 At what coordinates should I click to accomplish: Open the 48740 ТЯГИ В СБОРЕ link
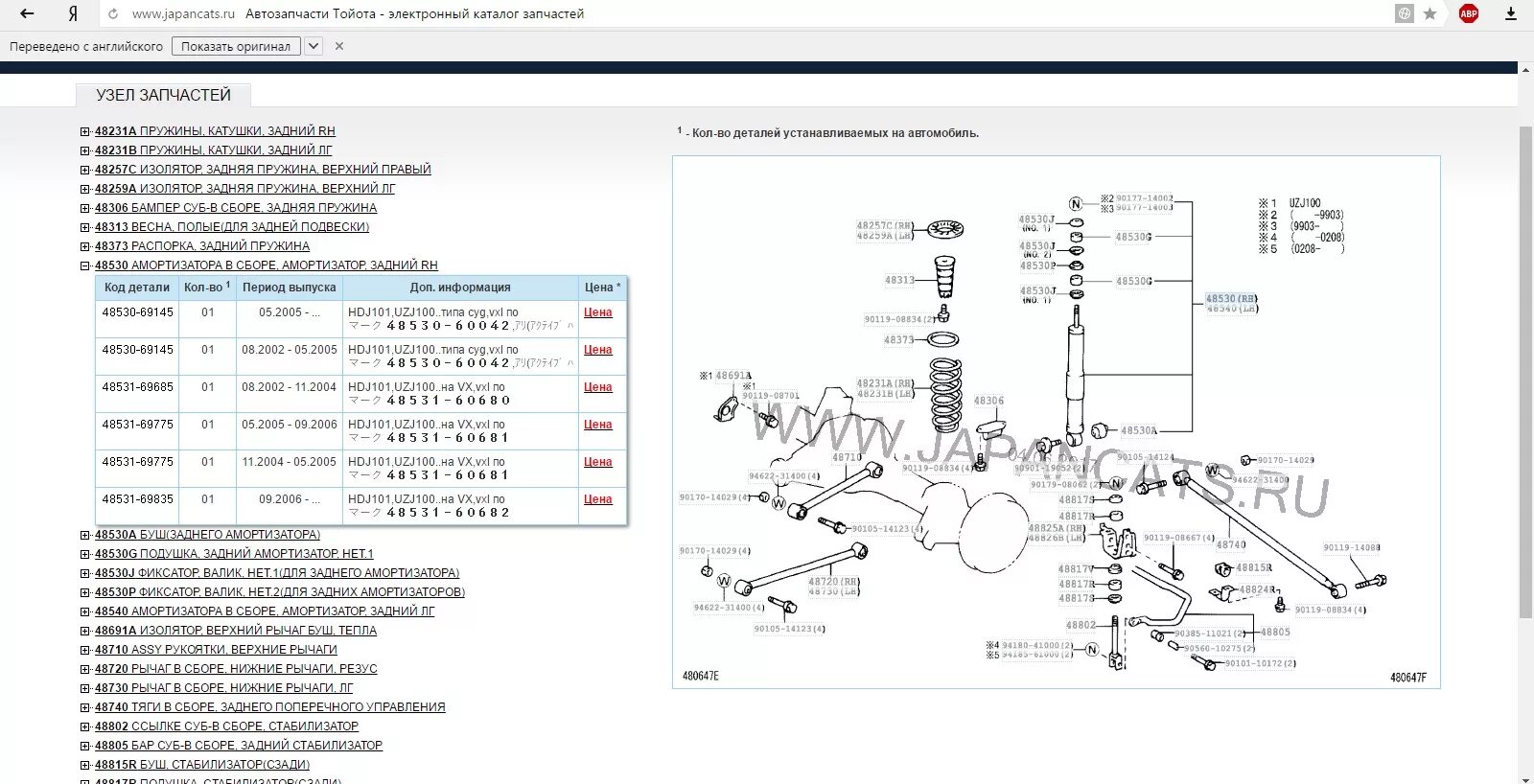click(270, 707)
